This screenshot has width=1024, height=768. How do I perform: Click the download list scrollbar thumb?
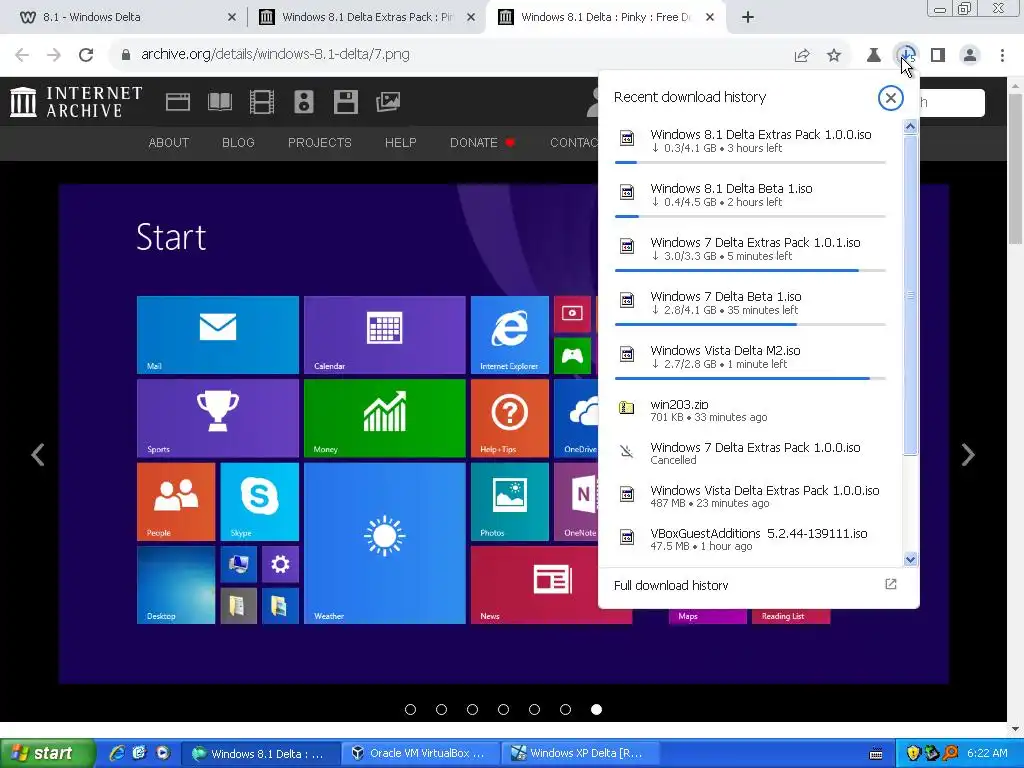click(x=910, y=295)
